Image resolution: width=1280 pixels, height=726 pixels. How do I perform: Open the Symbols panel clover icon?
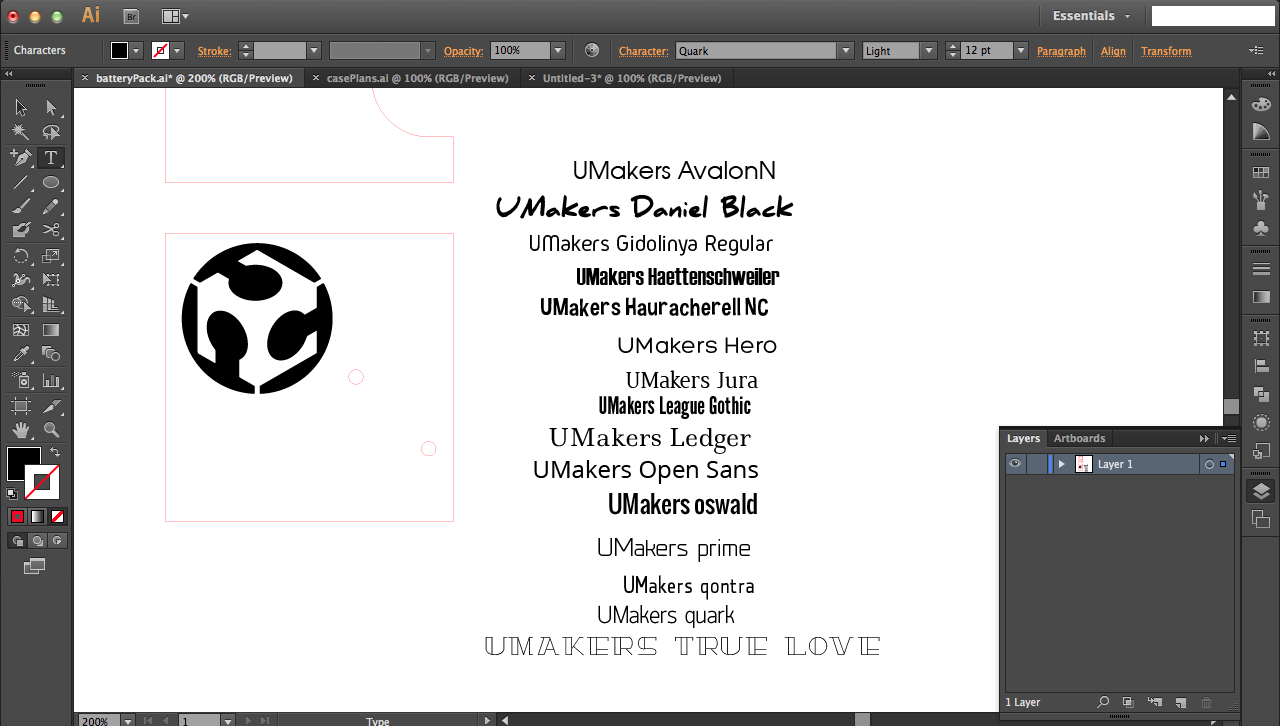(x=1261, y=228)
